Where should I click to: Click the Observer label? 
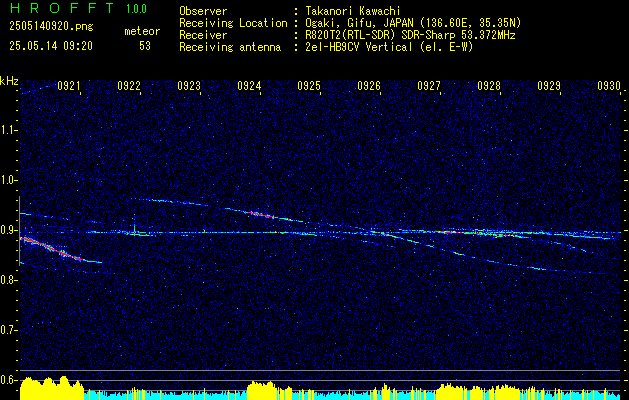click(x=203, y=11)
